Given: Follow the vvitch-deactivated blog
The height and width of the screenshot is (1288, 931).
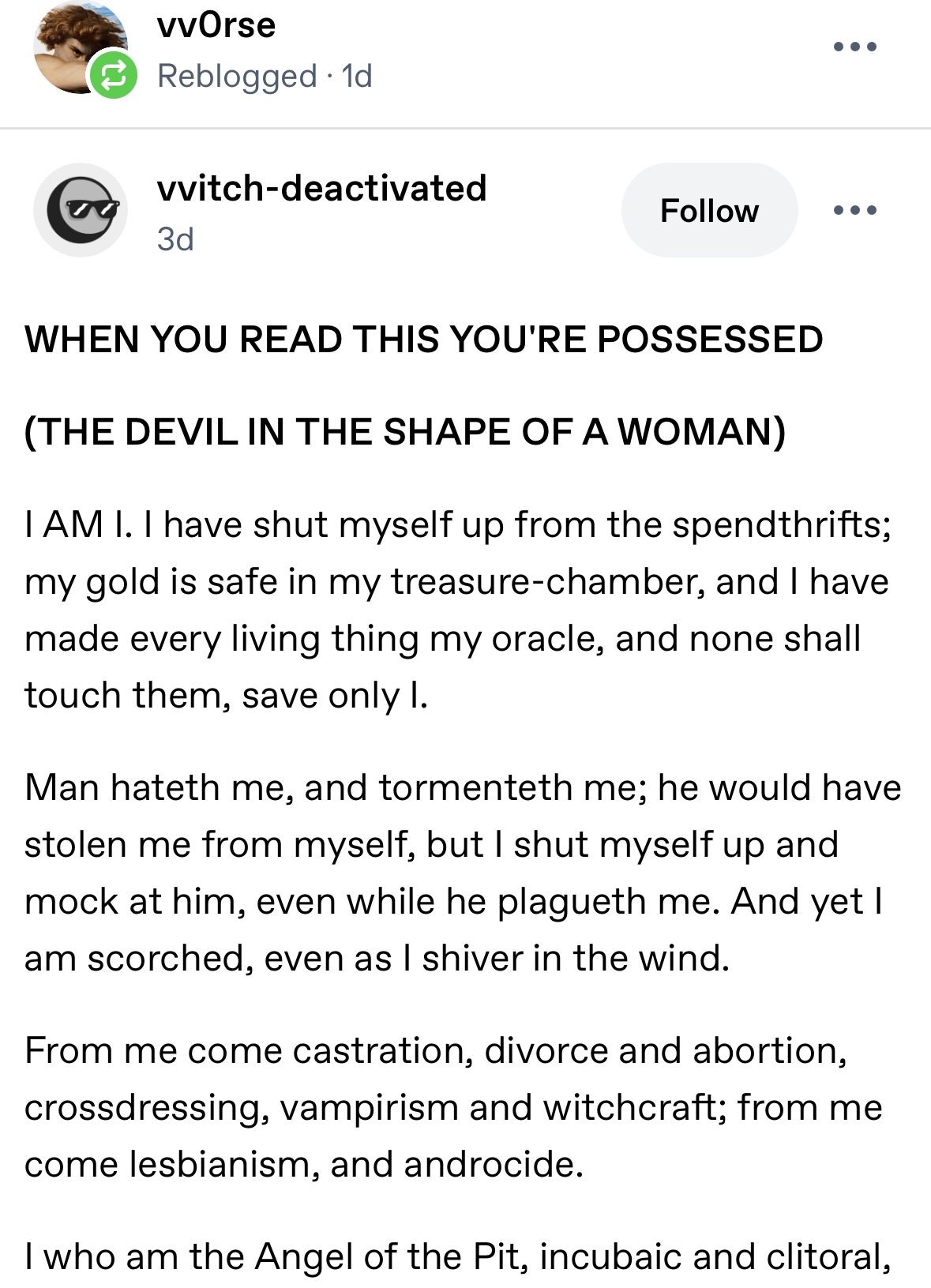Looking at the screenshot, I should pos(709,210).
